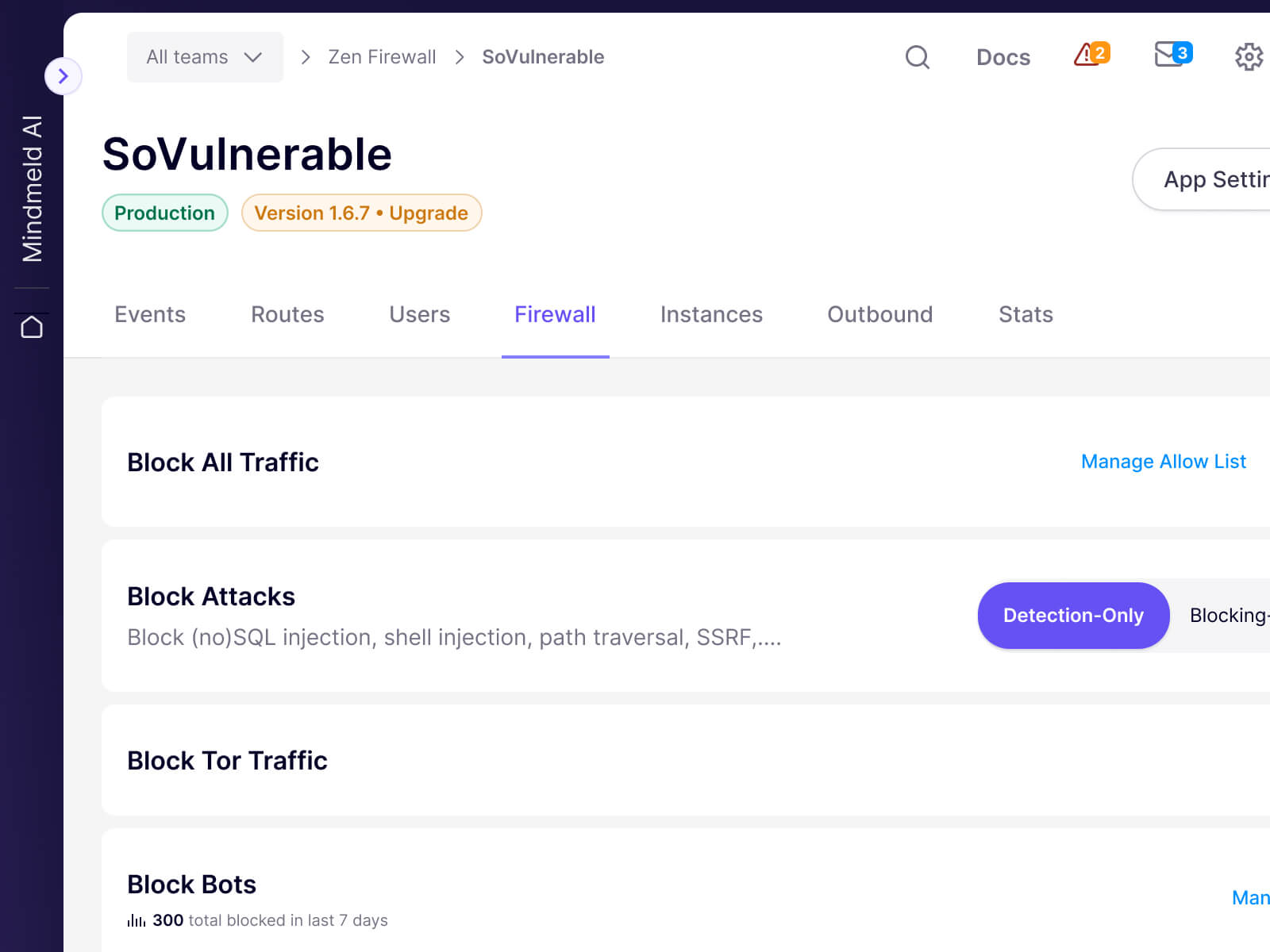Switch to the Outbound tab
Image resolution: width=1270 pixels, height=952 pixels.
click(x=880, y=314)
